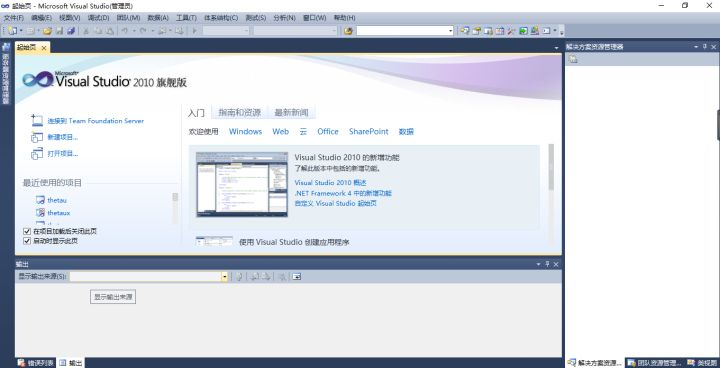The height and width of the screenshot is (368, 720).
Task: Click the green Start Debugging play icon
Action: tap(194, 31)
